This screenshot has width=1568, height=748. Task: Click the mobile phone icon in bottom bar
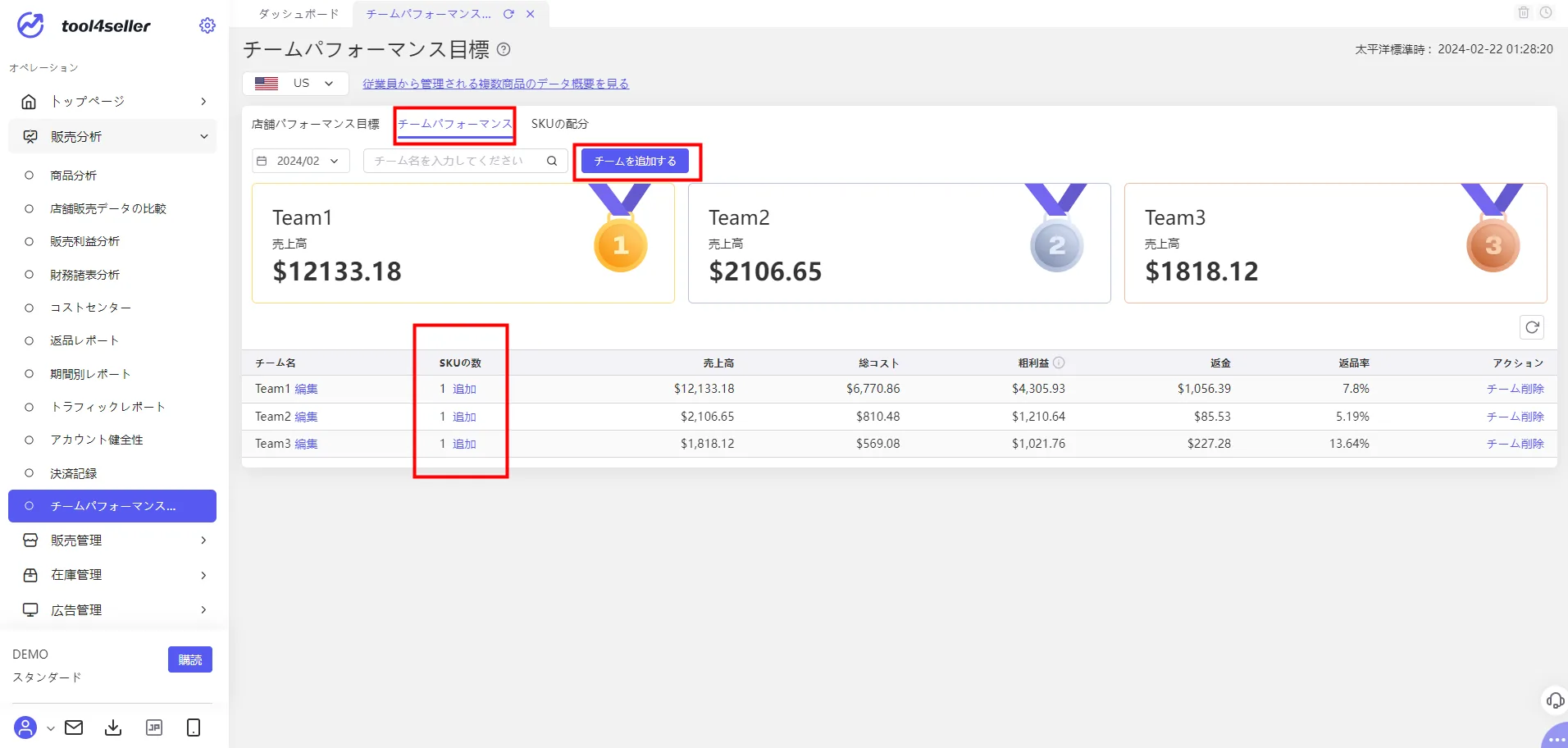click(x=194, y=727)
